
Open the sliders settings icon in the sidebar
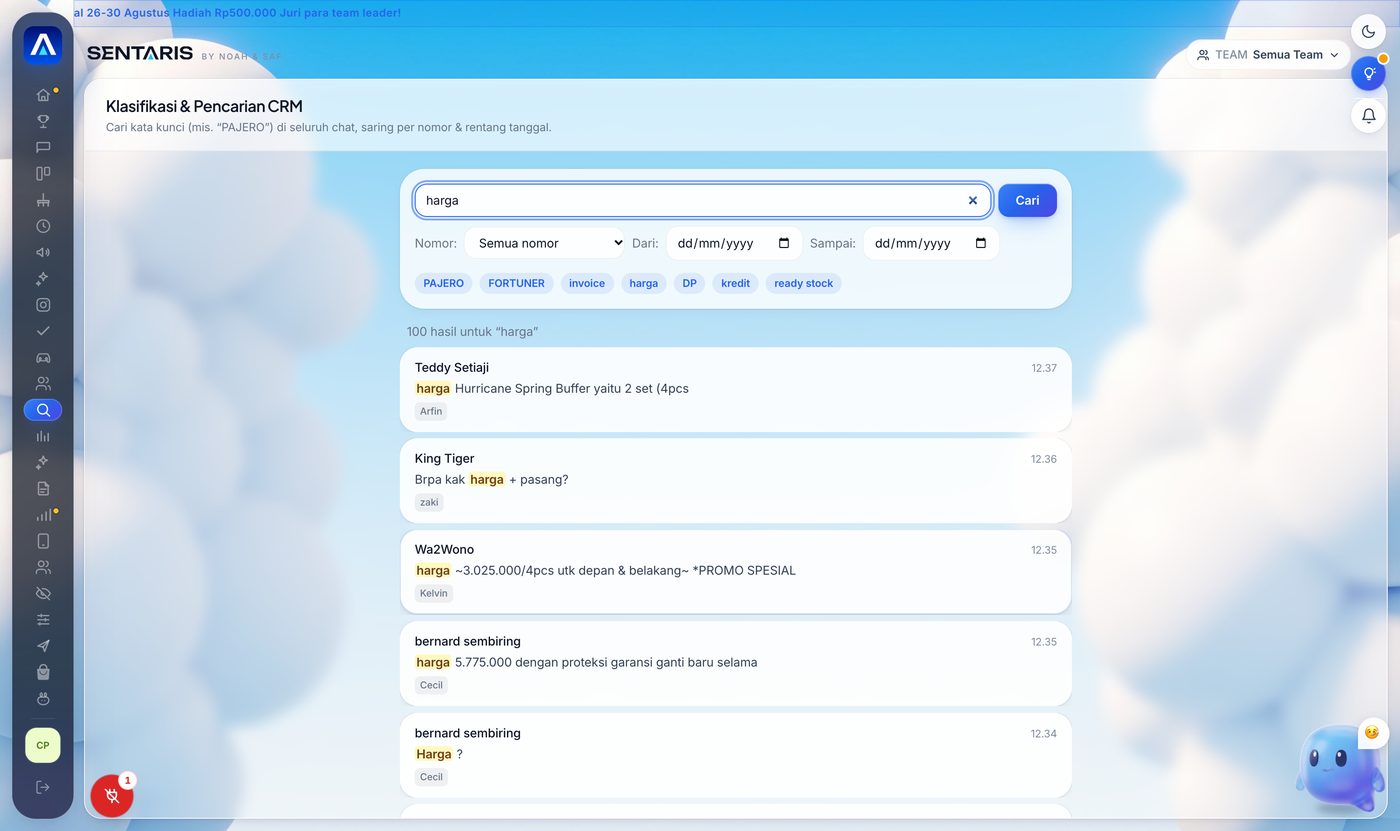43,620
